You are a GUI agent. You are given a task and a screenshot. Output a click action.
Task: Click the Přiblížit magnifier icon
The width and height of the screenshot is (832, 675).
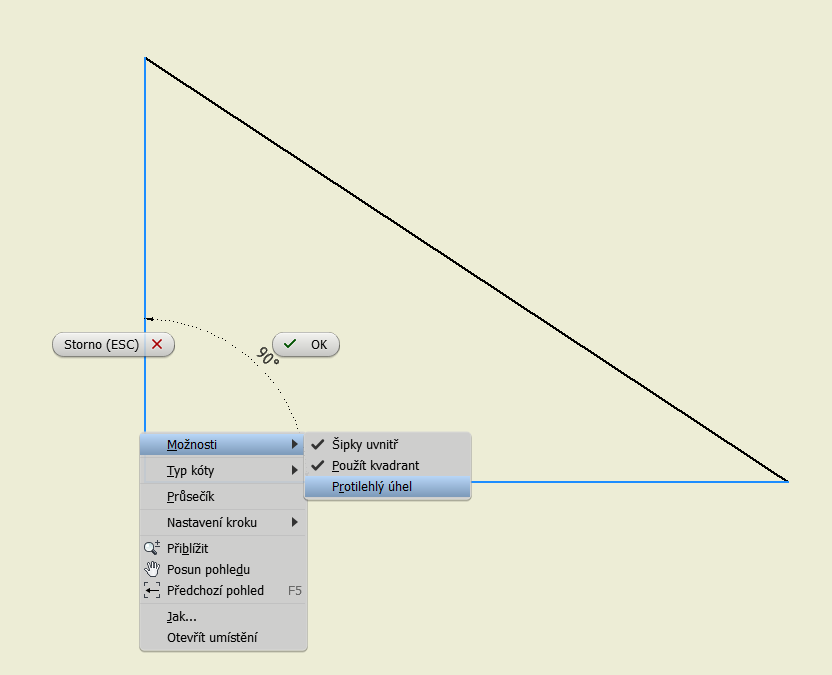(152, 548)
